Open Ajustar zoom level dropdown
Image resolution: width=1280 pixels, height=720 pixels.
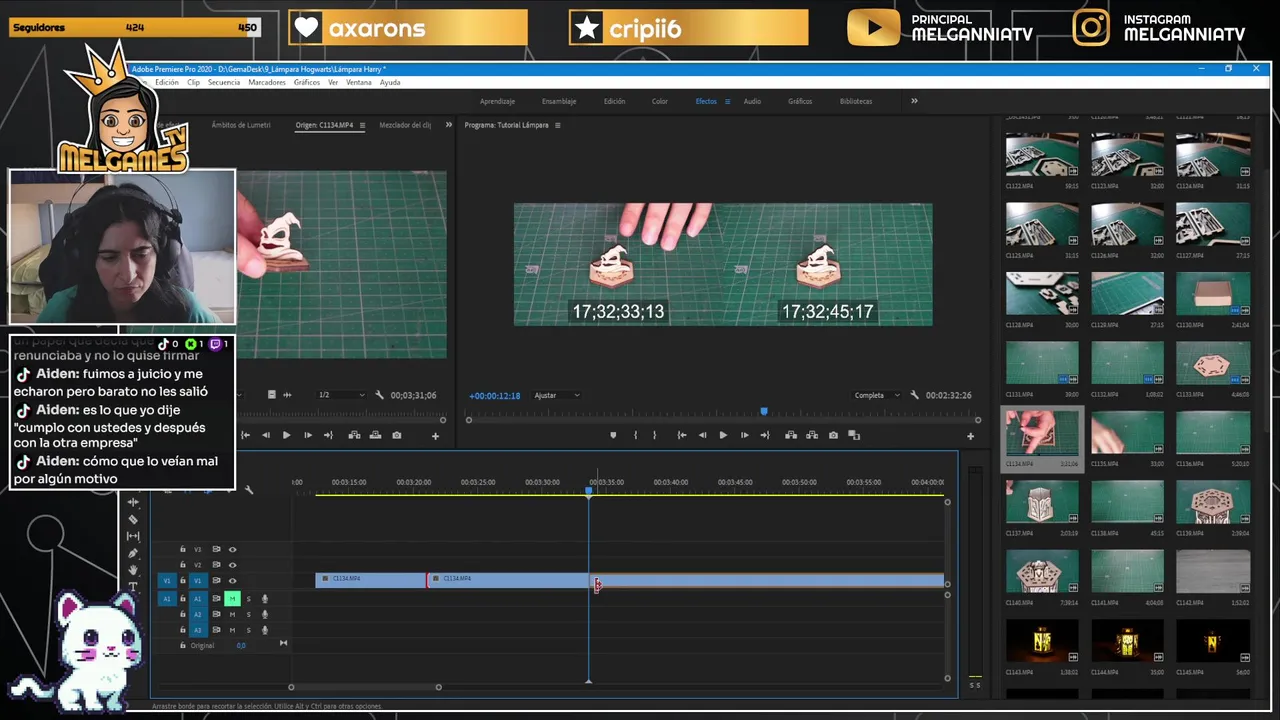[x=556, y=395]
